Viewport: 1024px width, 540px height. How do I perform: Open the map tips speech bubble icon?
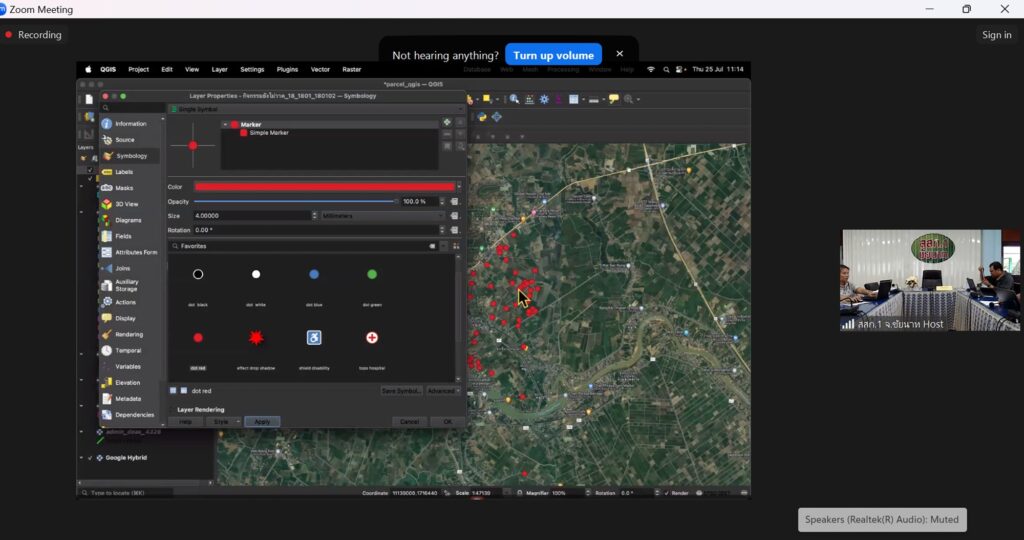(614, 99)
